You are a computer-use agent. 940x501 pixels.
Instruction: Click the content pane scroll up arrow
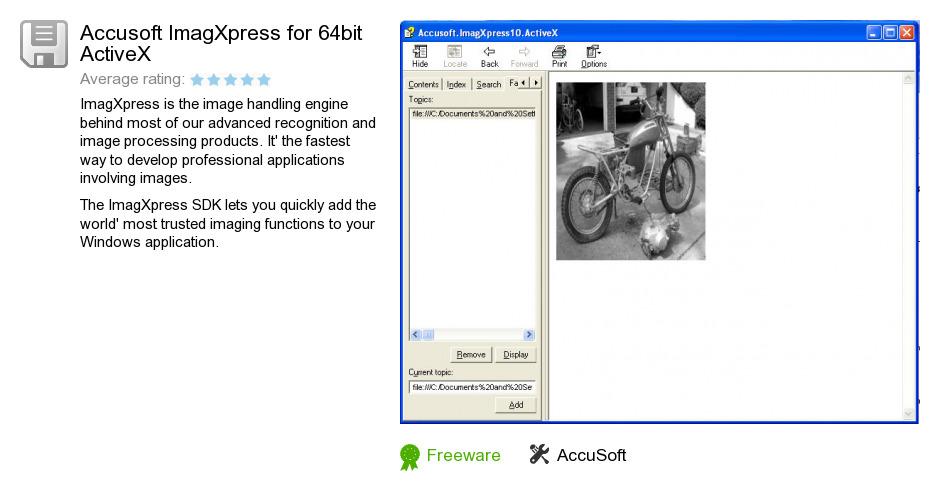click(x=908, y=79)
